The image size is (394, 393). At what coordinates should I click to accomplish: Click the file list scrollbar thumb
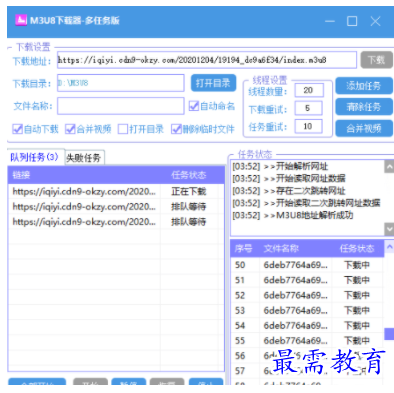click(389, 334)
